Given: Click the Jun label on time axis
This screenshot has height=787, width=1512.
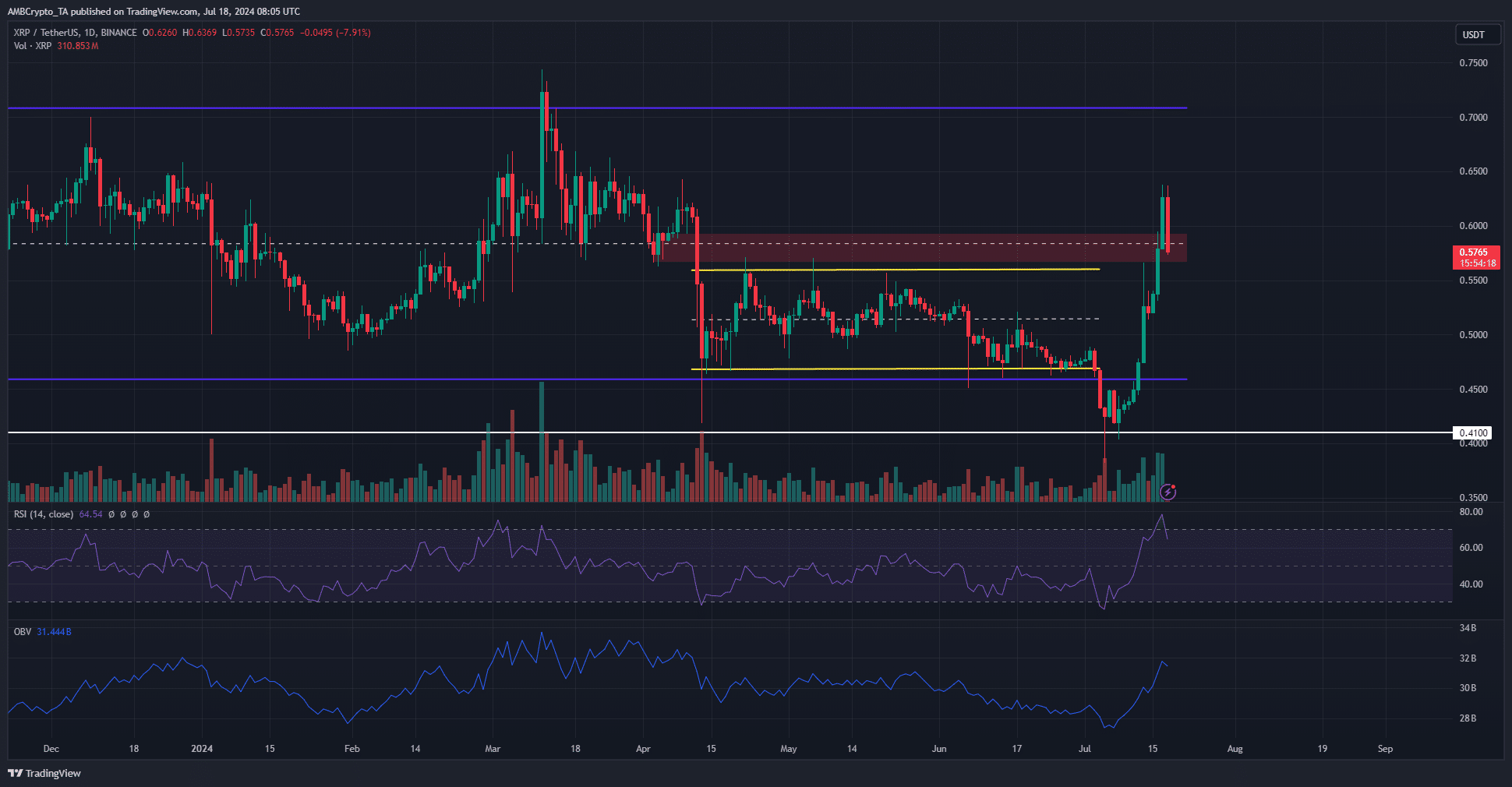Looking at the screenshot, I should pyautogui.click(x=939, y=749).
